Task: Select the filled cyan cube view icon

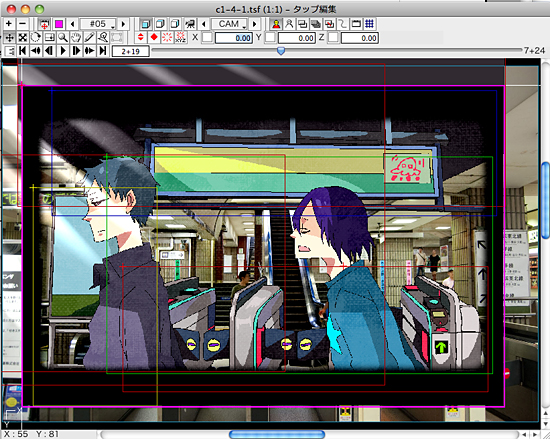Action: click(146, 24)
